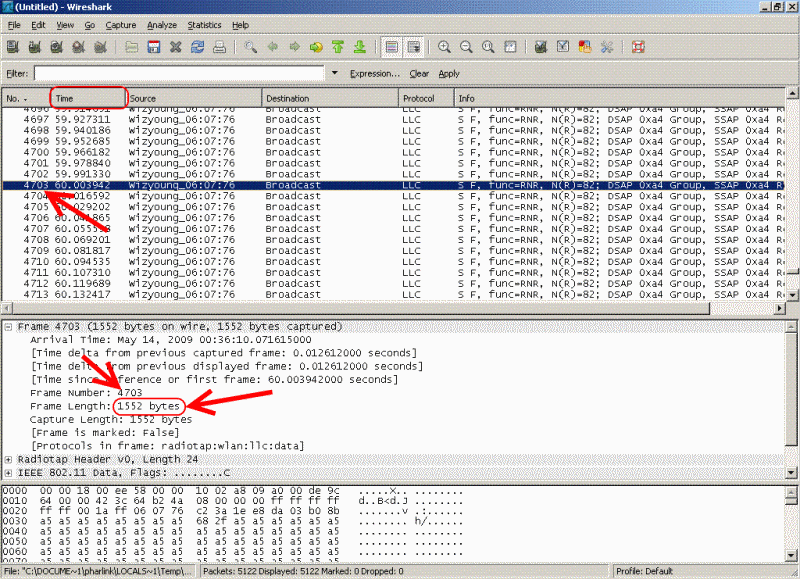The image size is (800, 579).
Task: Open help lifebuoy icon
Action: (638, 47)
